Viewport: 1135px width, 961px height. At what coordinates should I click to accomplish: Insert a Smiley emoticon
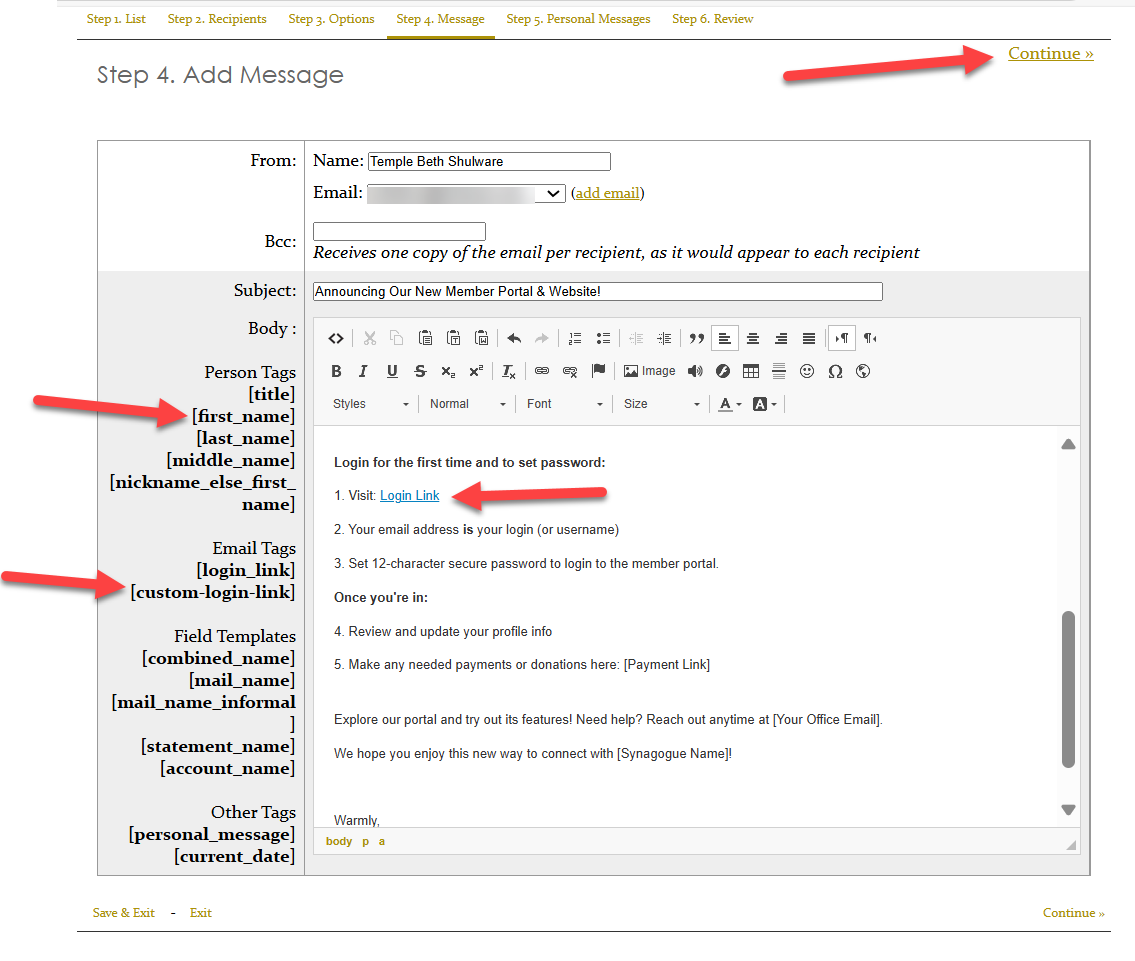(x=807, y=370)
